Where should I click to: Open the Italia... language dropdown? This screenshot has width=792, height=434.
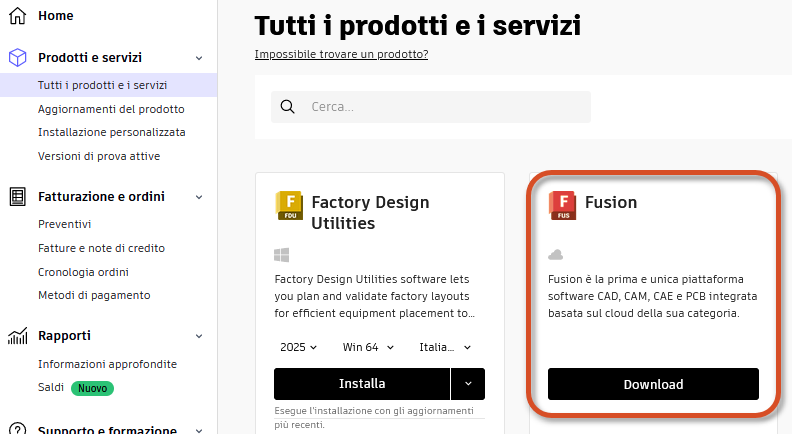point(445,347)
